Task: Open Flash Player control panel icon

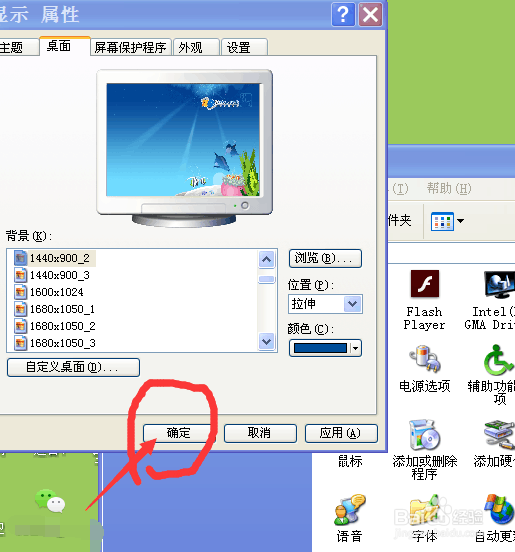Action: coord(425,284)
